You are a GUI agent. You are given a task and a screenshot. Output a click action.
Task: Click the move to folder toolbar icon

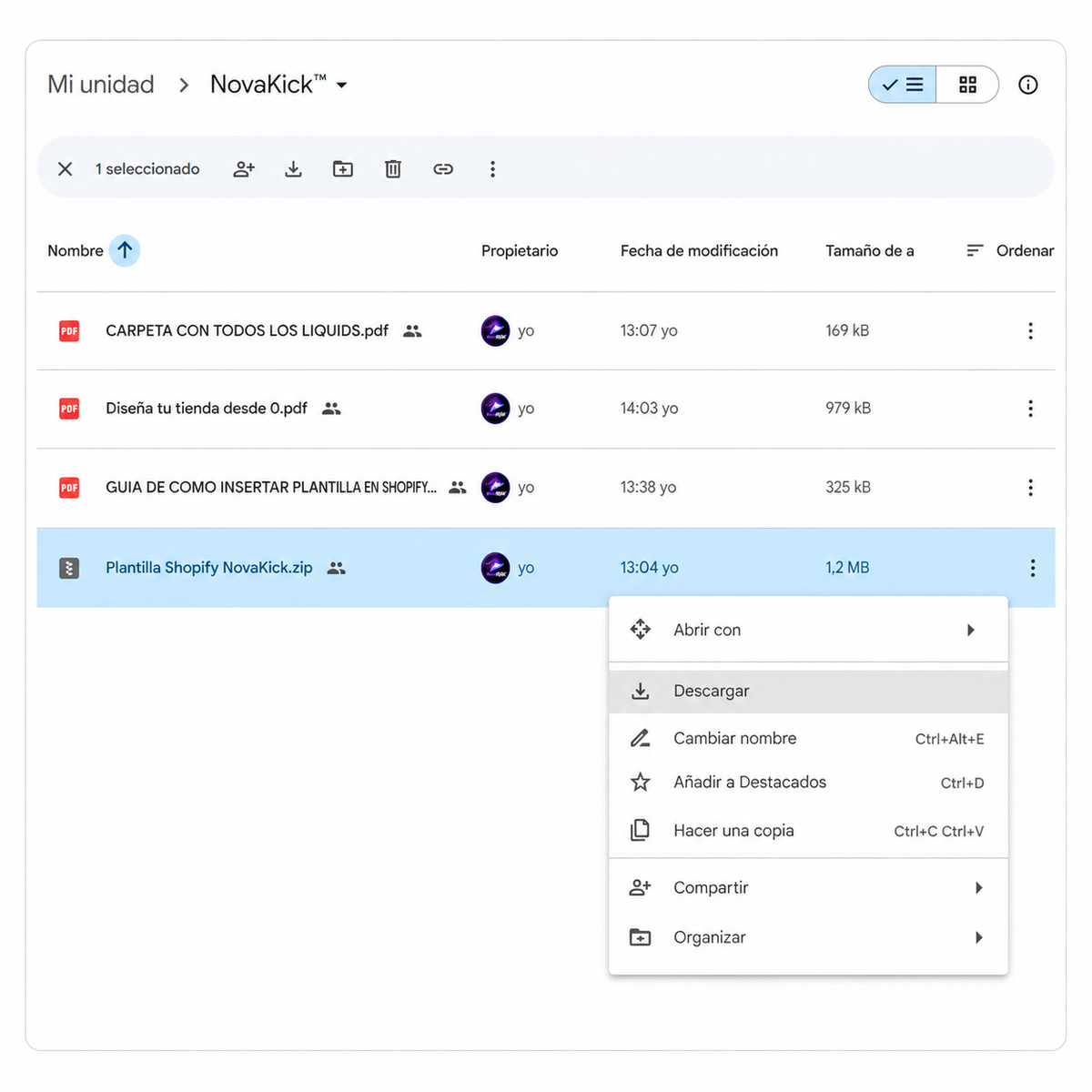coord(343,169)
